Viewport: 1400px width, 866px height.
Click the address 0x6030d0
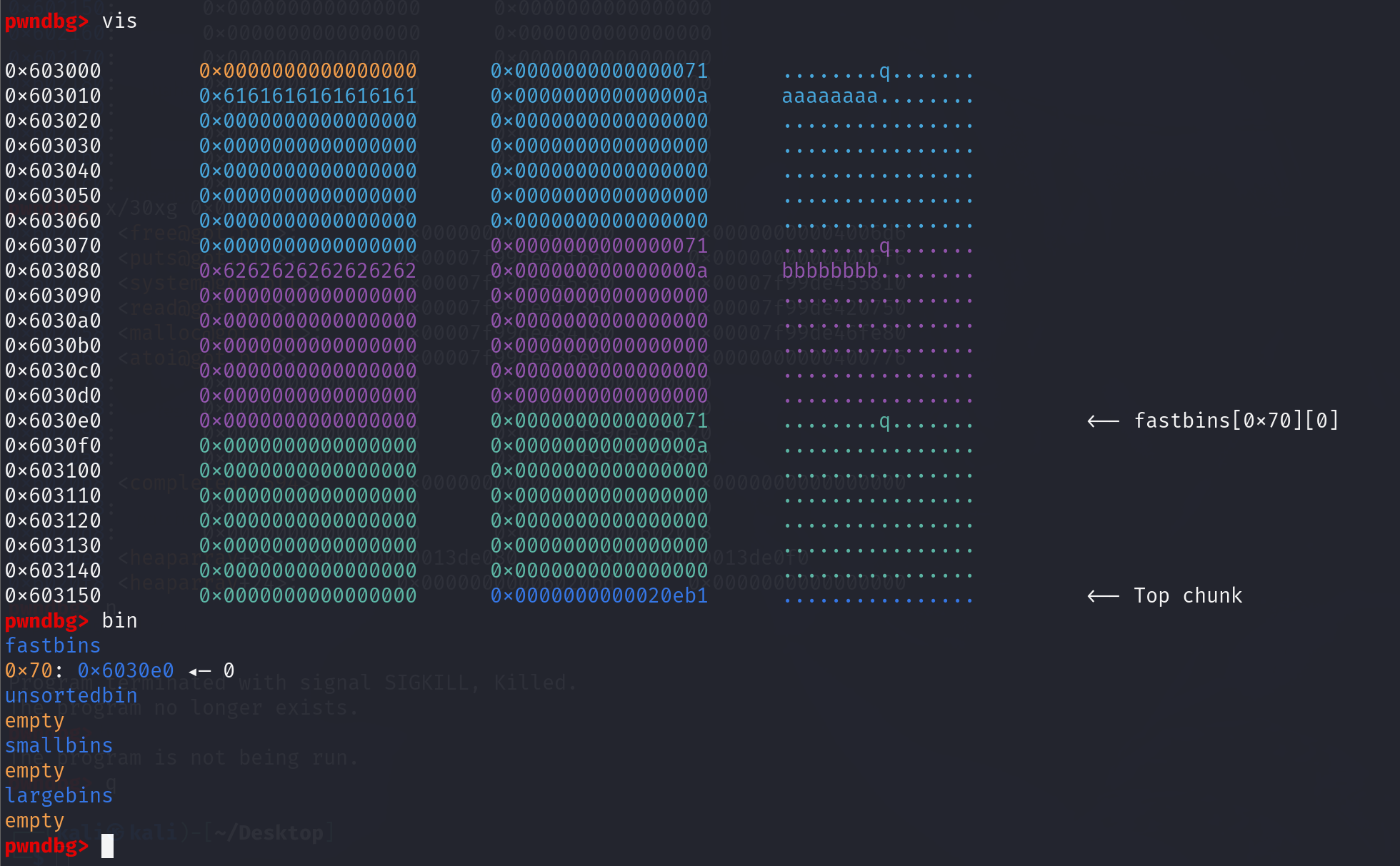[53, 396]
